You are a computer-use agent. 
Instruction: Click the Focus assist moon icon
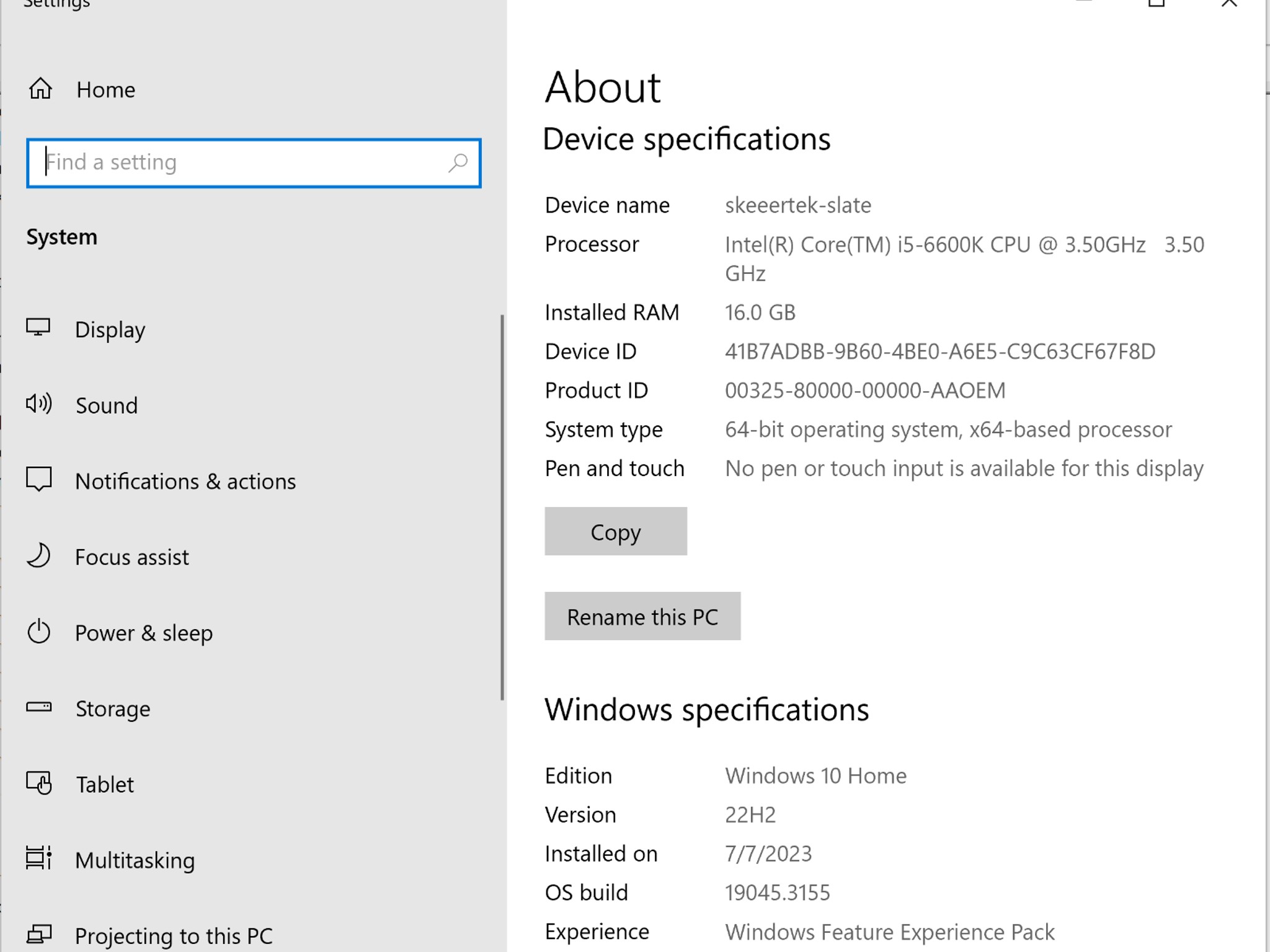point(38,556)
